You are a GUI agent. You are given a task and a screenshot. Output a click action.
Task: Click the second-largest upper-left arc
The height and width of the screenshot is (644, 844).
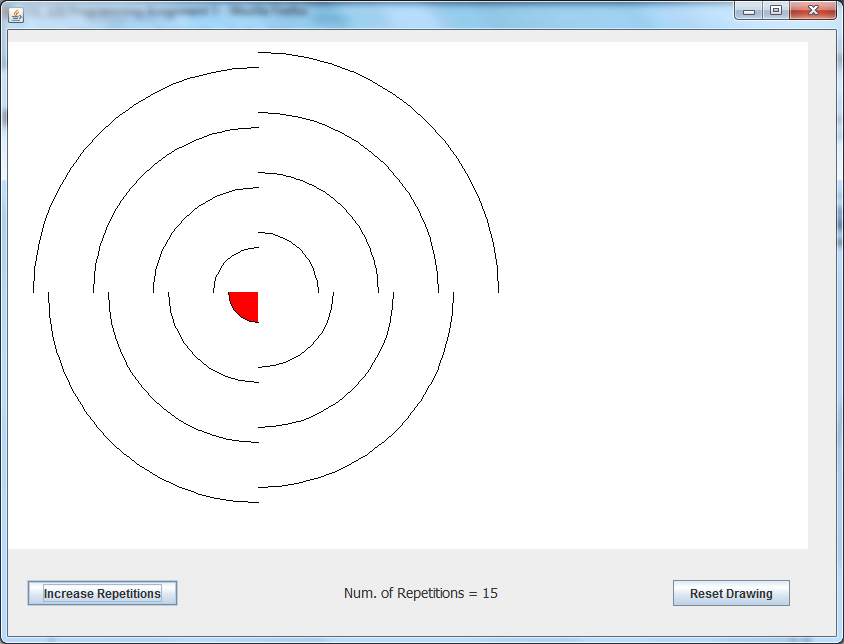(x=142, y=176)
